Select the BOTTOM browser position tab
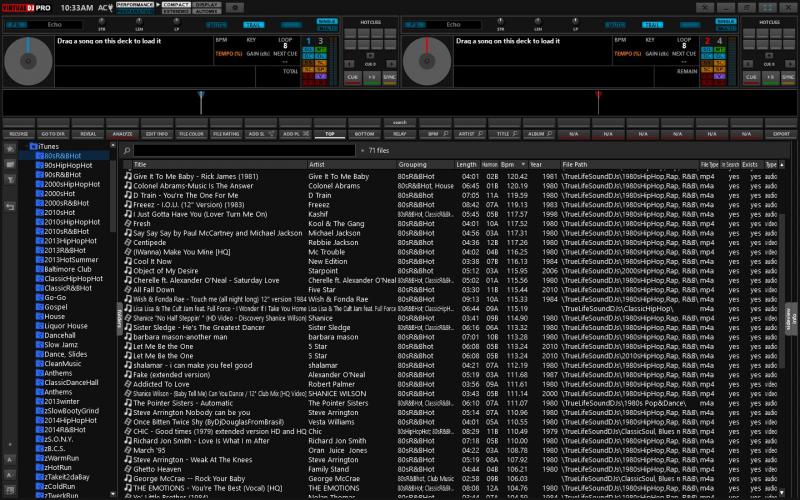This screenshot has height=500, width=800. [x=365, y=134]
